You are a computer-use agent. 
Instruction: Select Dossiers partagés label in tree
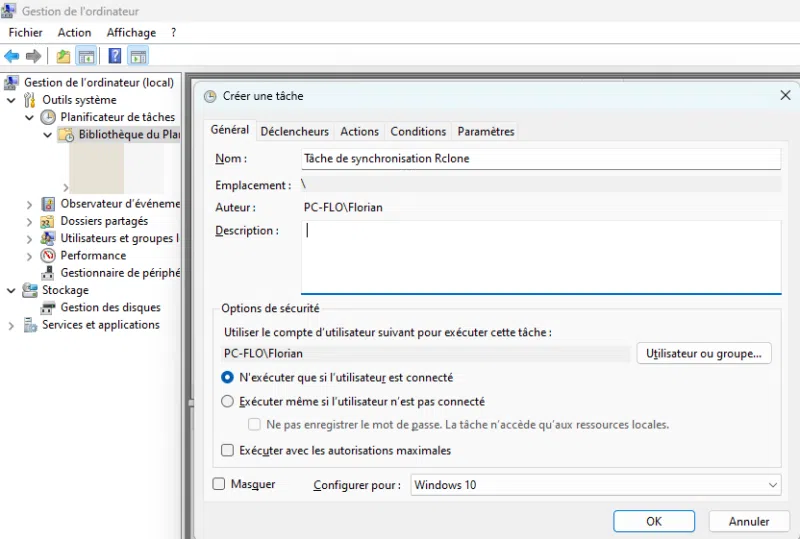coord(104,221)
